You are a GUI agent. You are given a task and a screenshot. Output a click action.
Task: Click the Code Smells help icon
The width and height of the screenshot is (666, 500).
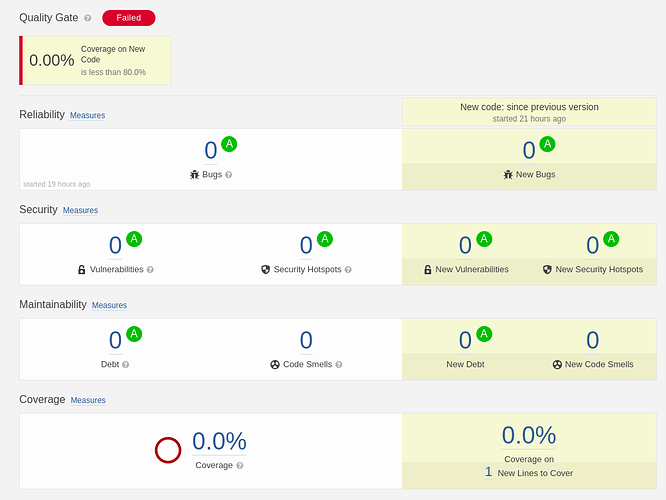(340, 365)
